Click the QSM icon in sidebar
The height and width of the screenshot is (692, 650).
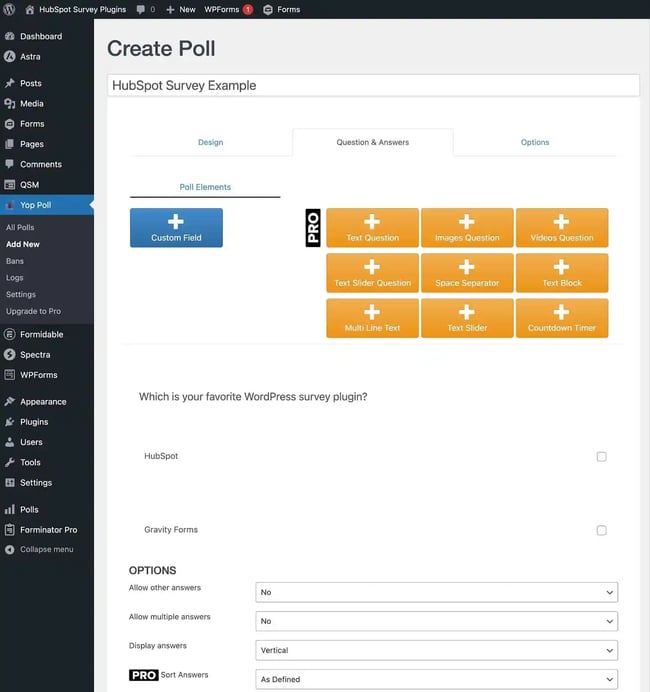tap(10, 184)
